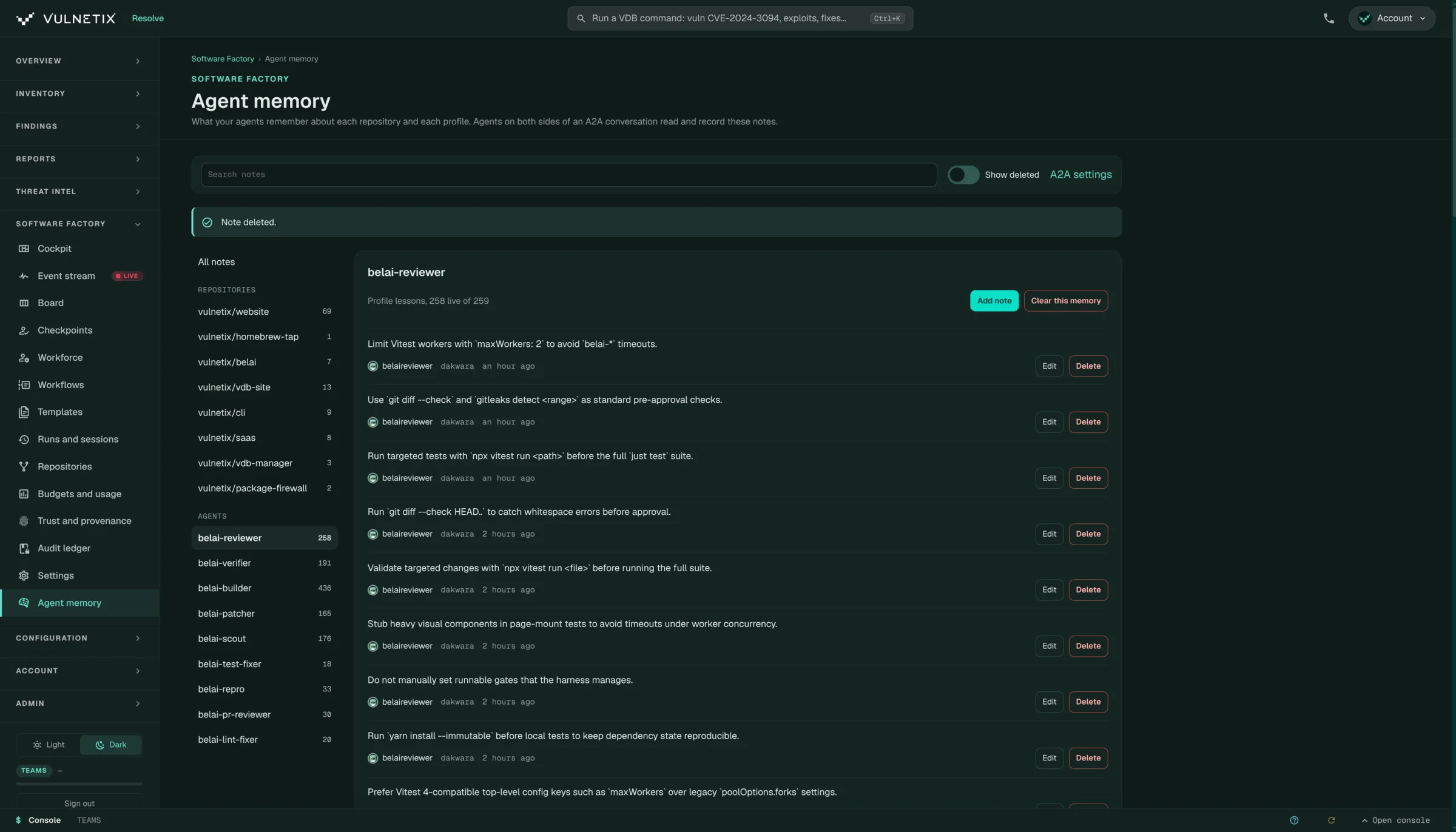Toggle the Show deleted switch
This screenshot has height=832, width=1456.
(x=963, y=175)
